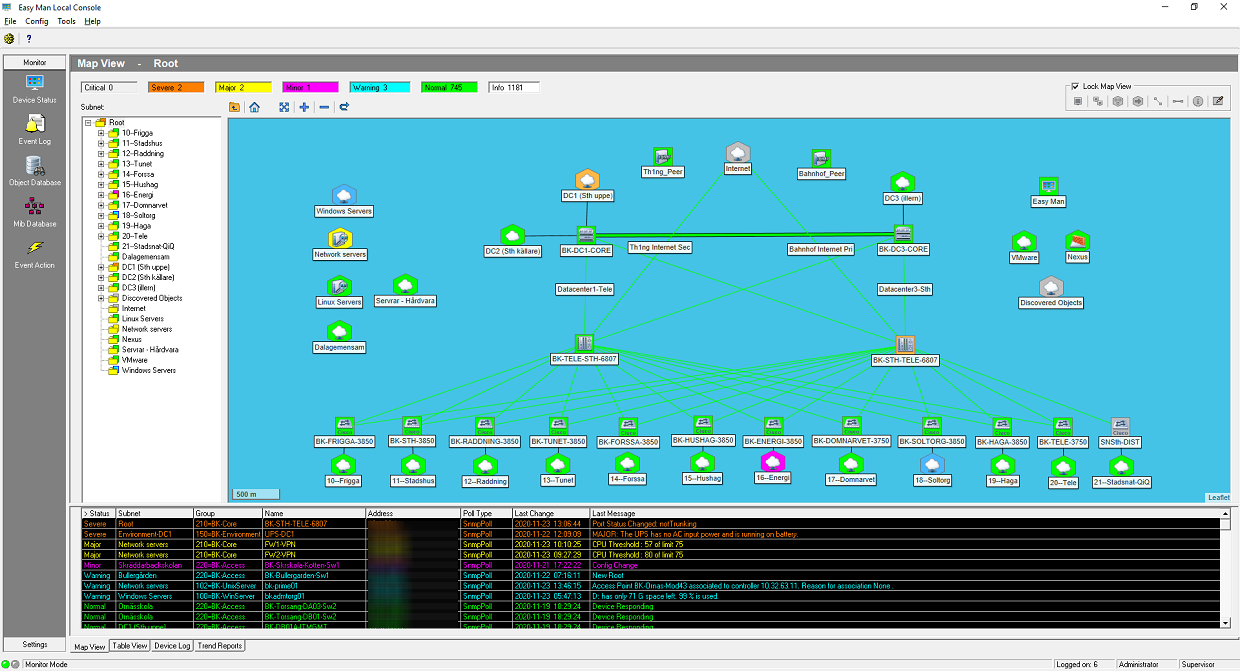Open the Config menu
Screen dimensions: 1240x671
36,21
